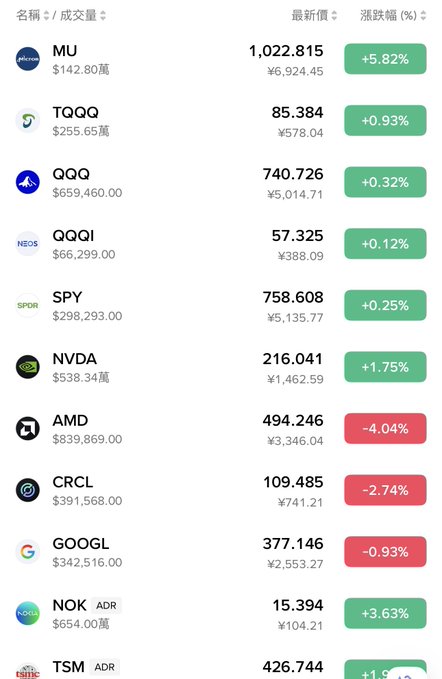Viewport: 442px width, 679px height.
Task: Tap the Google G logo icon
Action: [x=28, y=552]
